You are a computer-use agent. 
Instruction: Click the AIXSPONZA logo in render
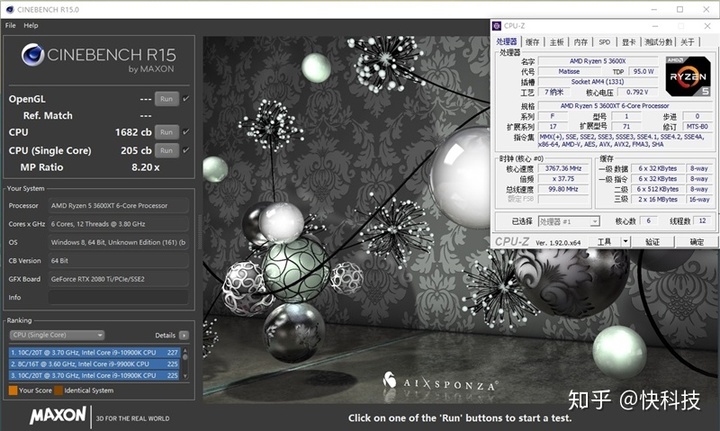click(440, 382)
